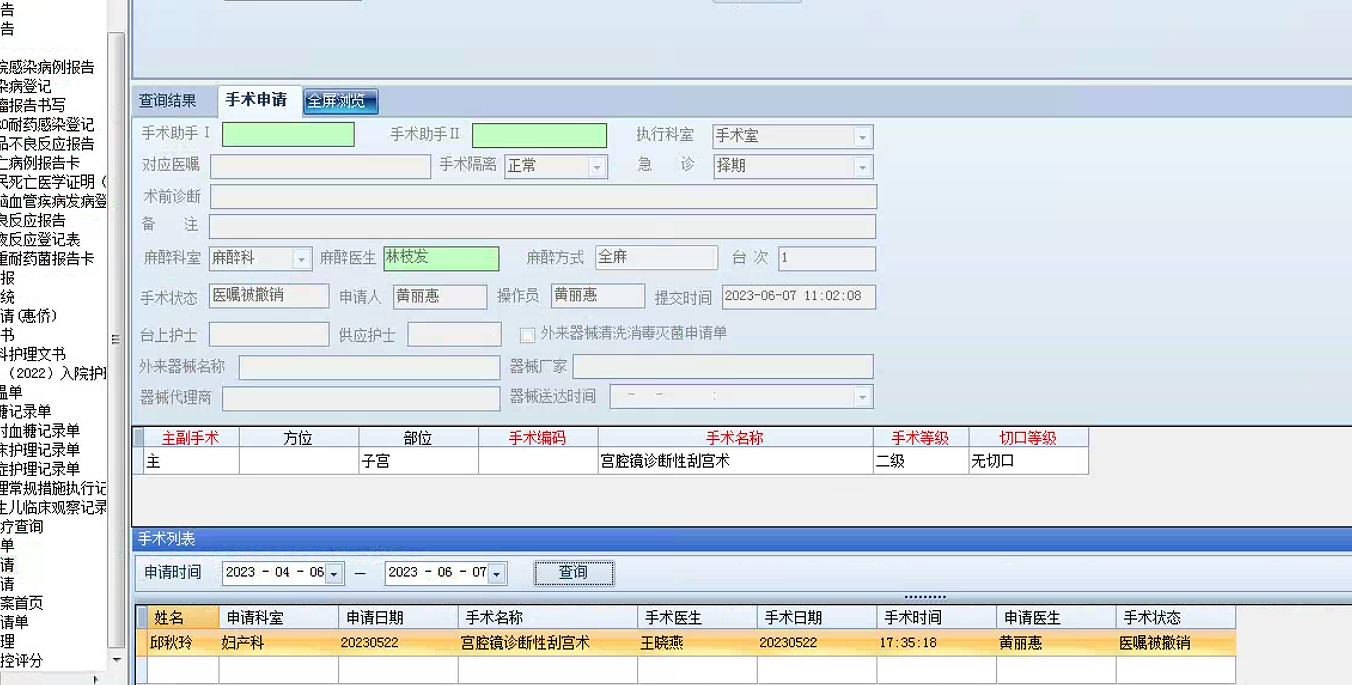The width and height of the screenshot is (1352, 685).
Task: Open 疗查询 in left sidebar
Action: click(22, 526)
